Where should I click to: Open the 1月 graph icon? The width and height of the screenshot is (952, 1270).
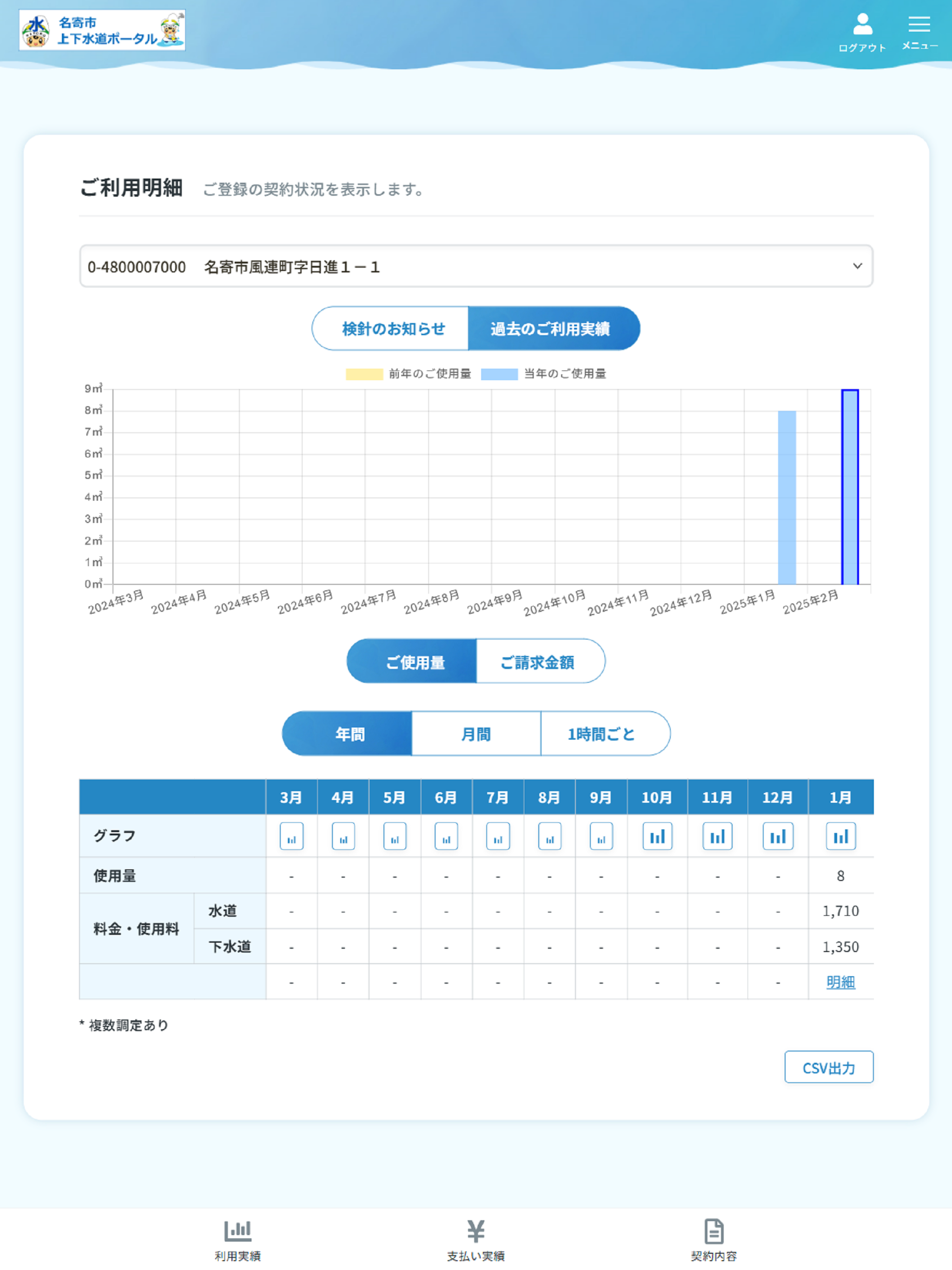pos(840,836)
